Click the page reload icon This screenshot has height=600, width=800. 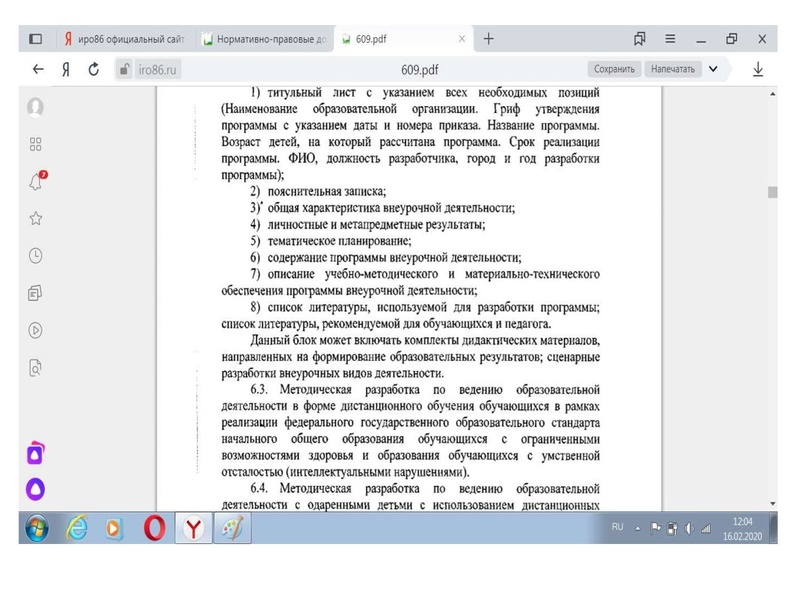coord(96,70)
